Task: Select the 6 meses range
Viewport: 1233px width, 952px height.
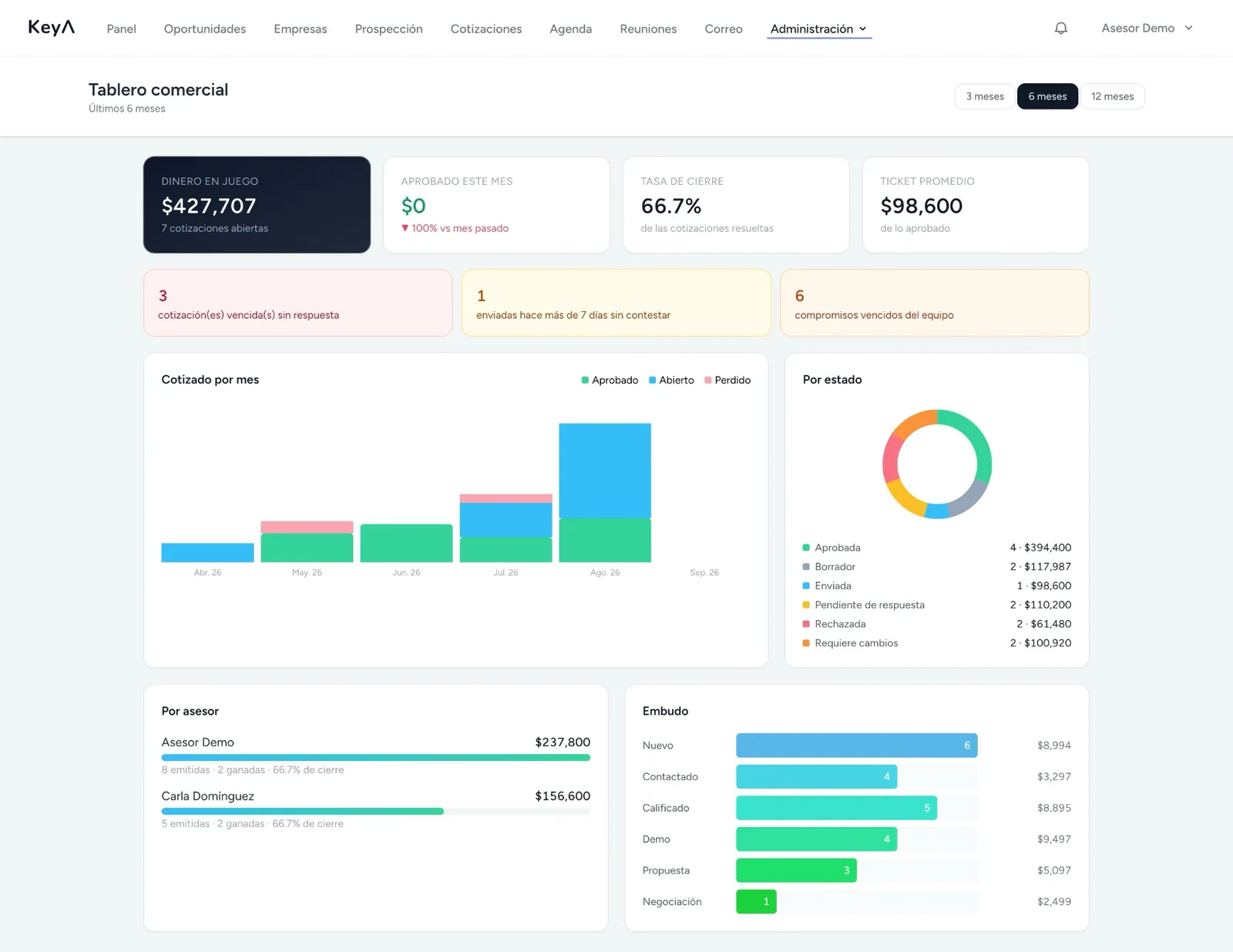Action: (x=1047, y=96)
